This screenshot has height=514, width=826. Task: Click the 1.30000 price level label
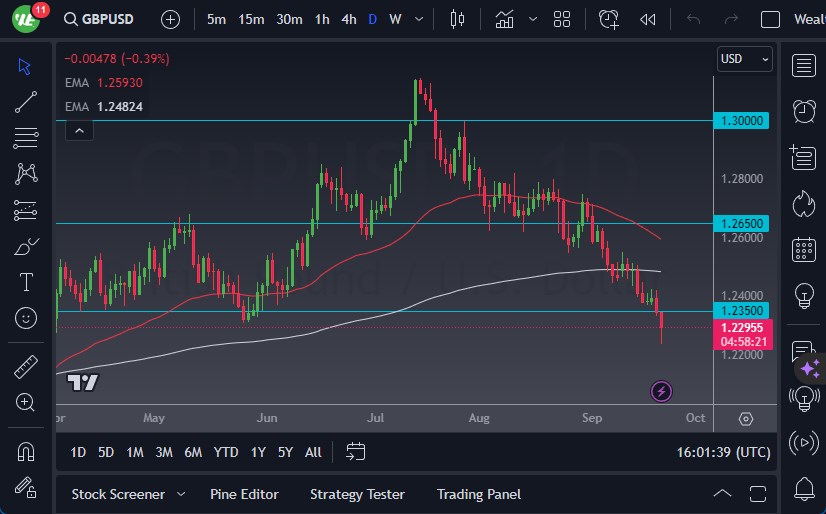pos(742,120)
